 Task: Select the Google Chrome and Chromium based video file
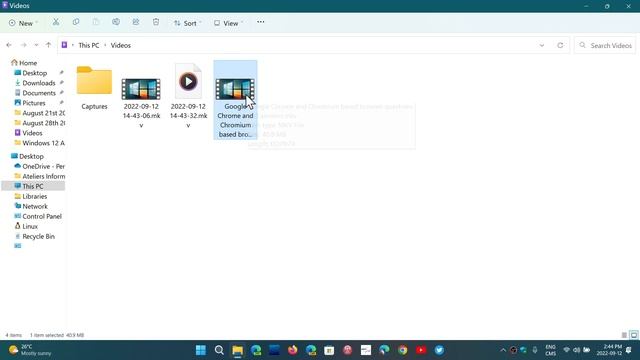(236, 100)
